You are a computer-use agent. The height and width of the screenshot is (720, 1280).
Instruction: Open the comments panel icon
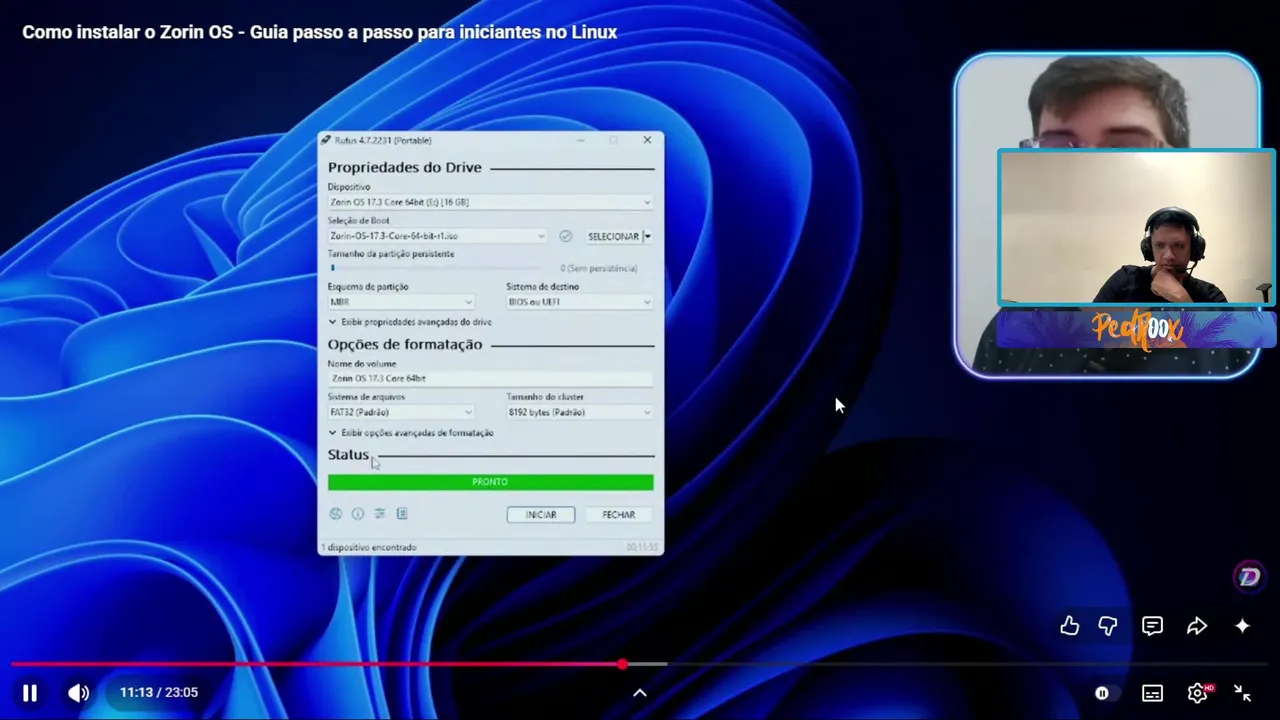(x=1152, y=626)
